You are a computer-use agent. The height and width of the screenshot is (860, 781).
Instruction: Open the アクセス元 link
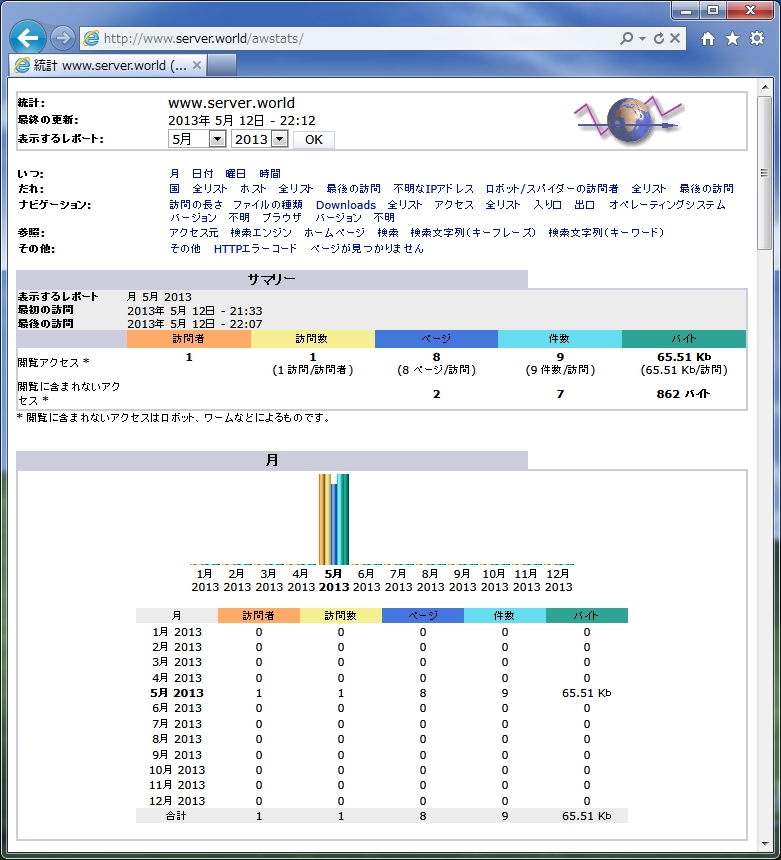(194, 233)
